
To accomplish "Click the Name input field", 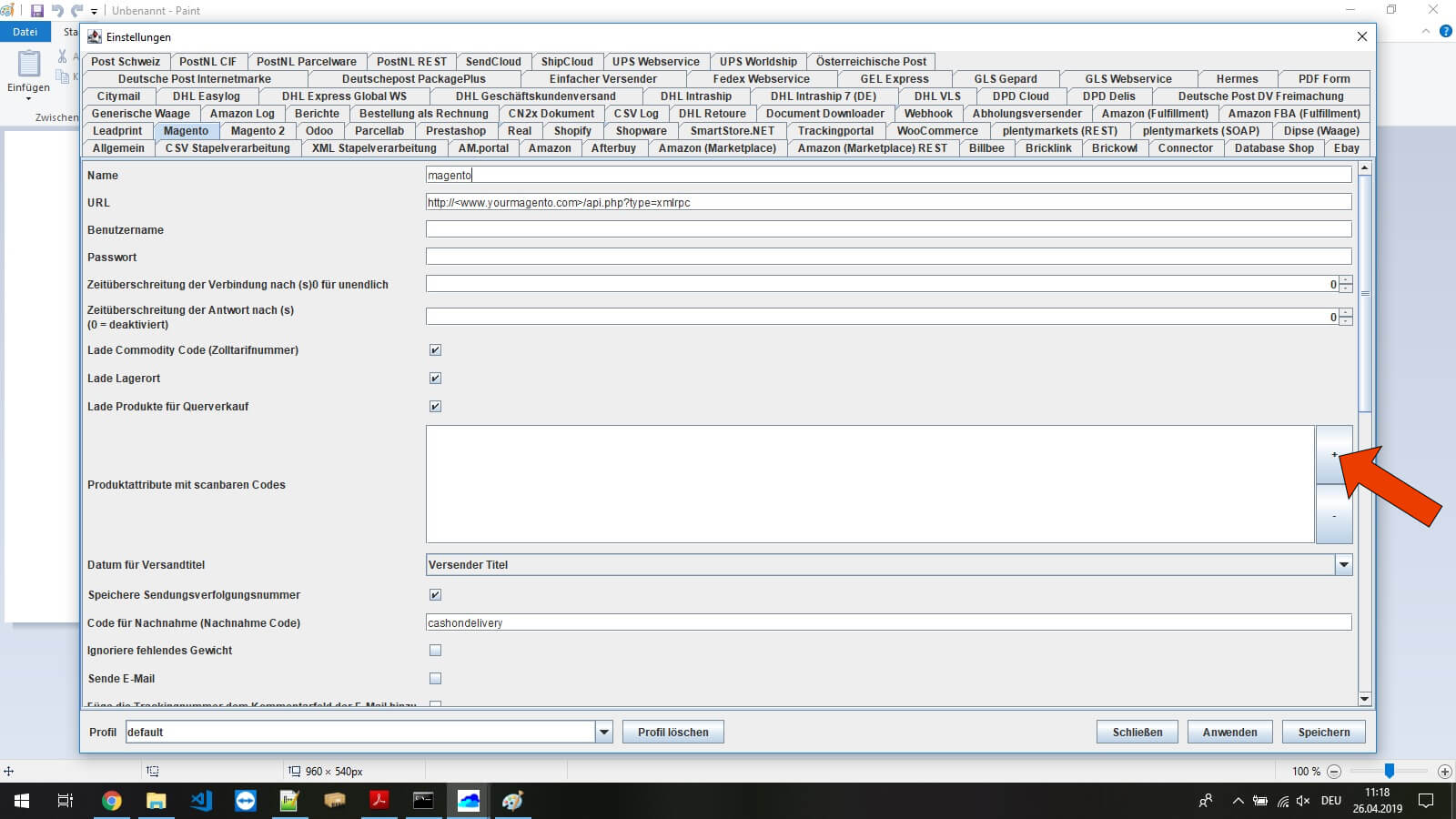I will point(888,176).
